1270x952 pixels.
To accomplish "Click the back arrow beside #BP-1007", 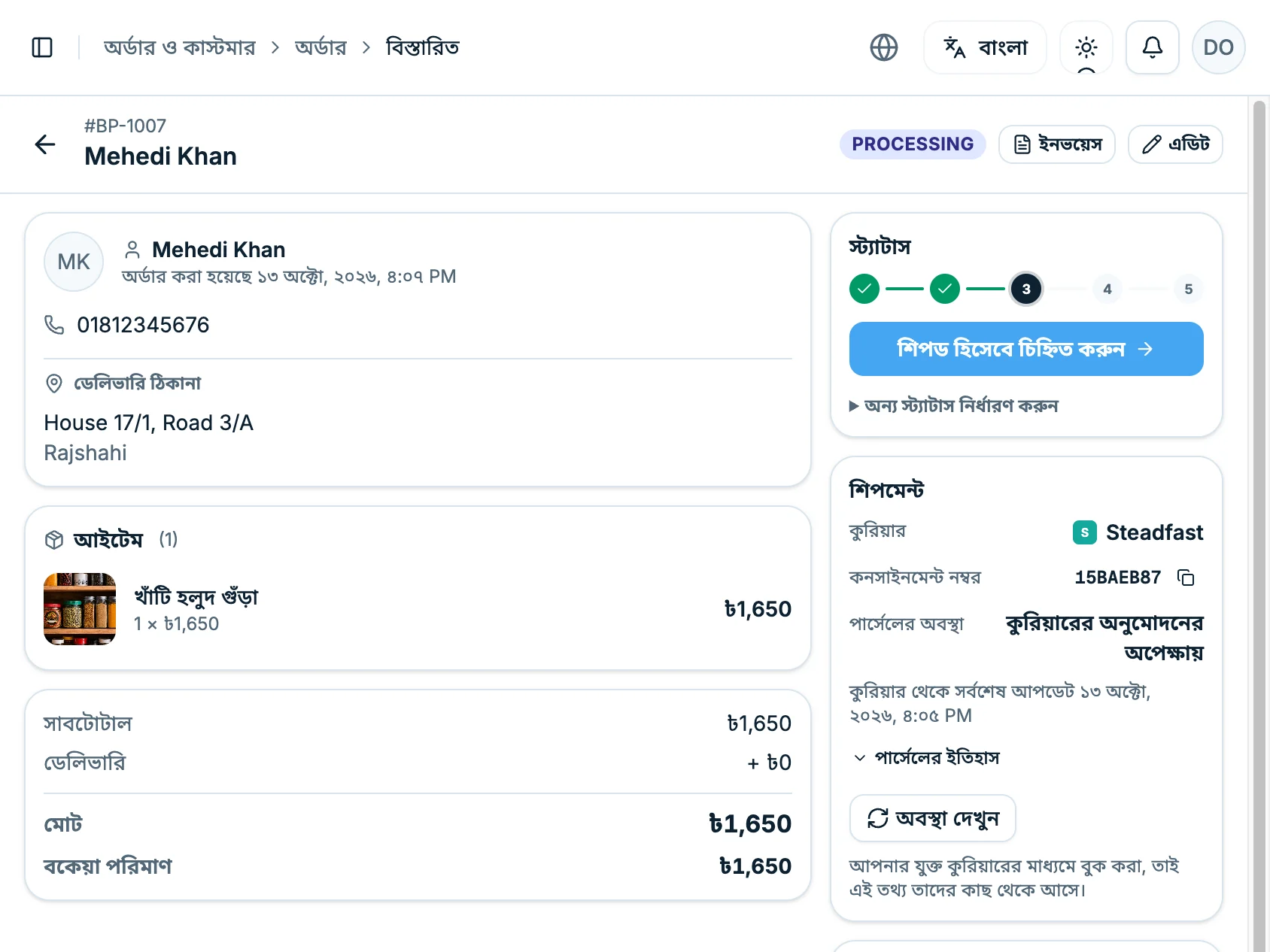I will tap(45, 144).
